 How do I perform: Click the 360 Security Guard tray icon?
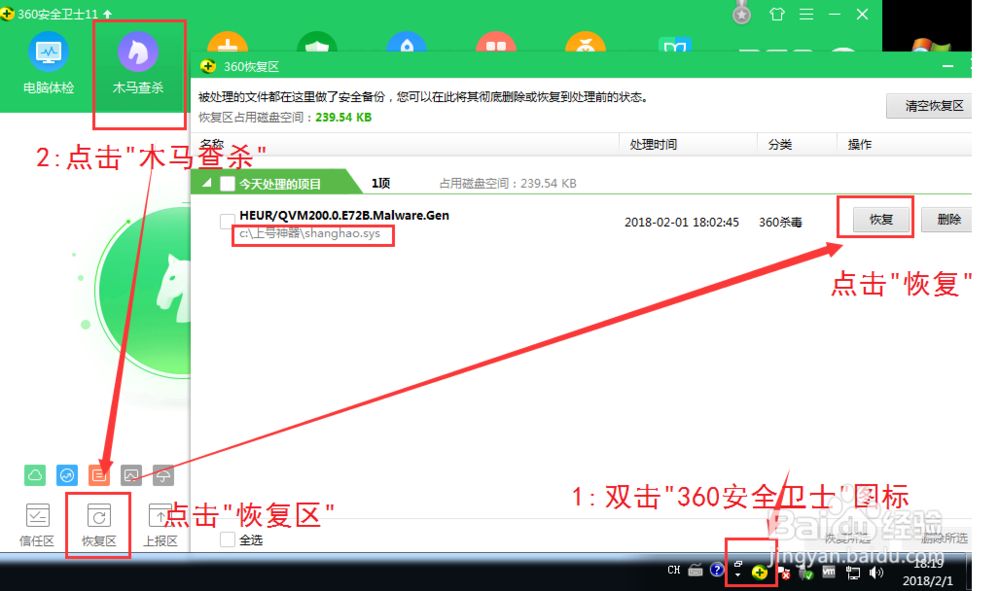tap(760, 573)
